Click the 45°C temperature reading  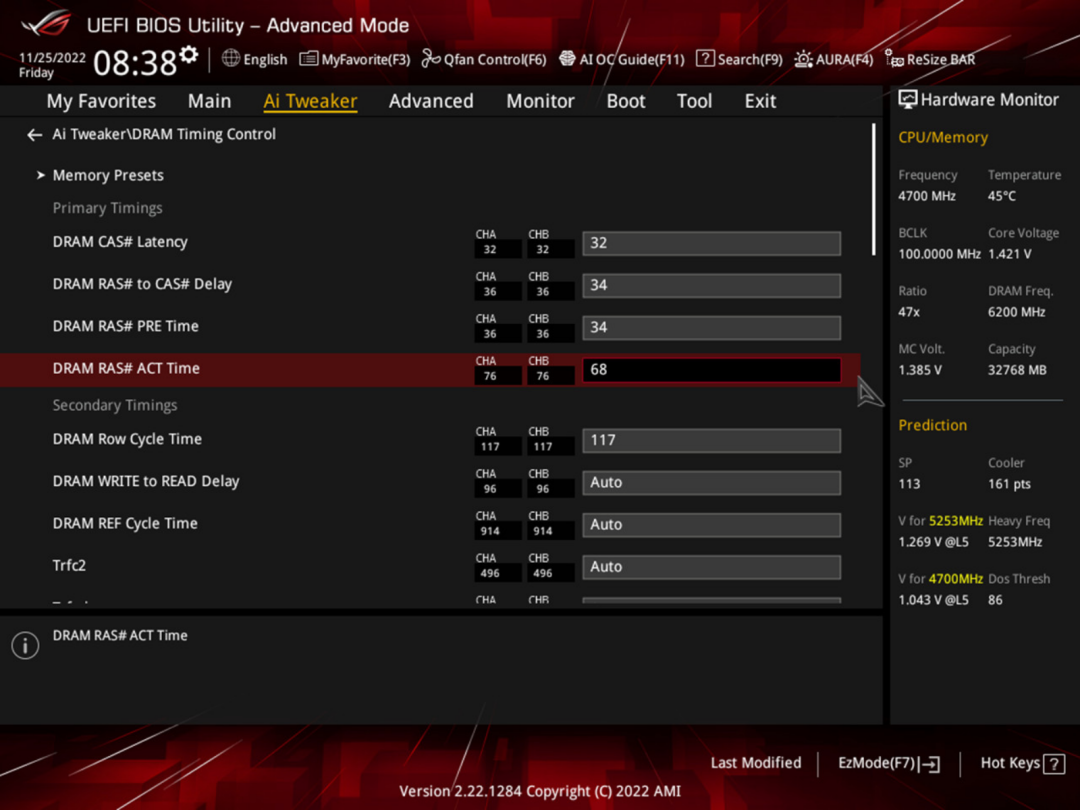click(1001, 196)
